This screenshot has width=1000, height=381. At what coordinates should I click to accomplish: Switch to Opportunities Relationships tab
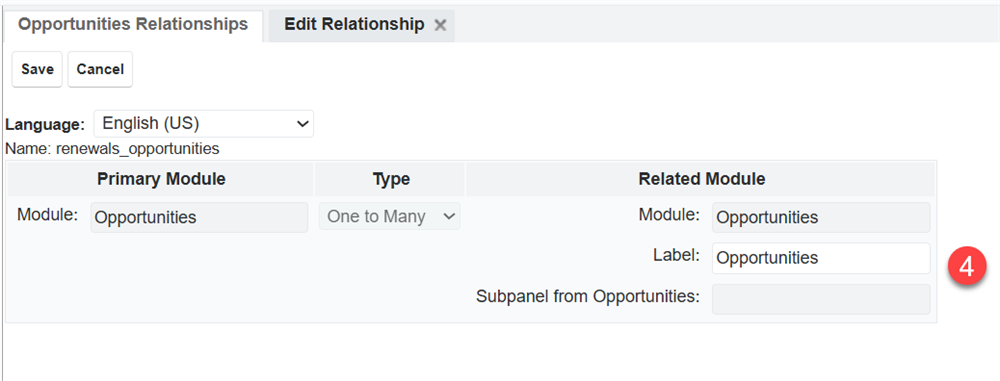(x=133, y=25)
